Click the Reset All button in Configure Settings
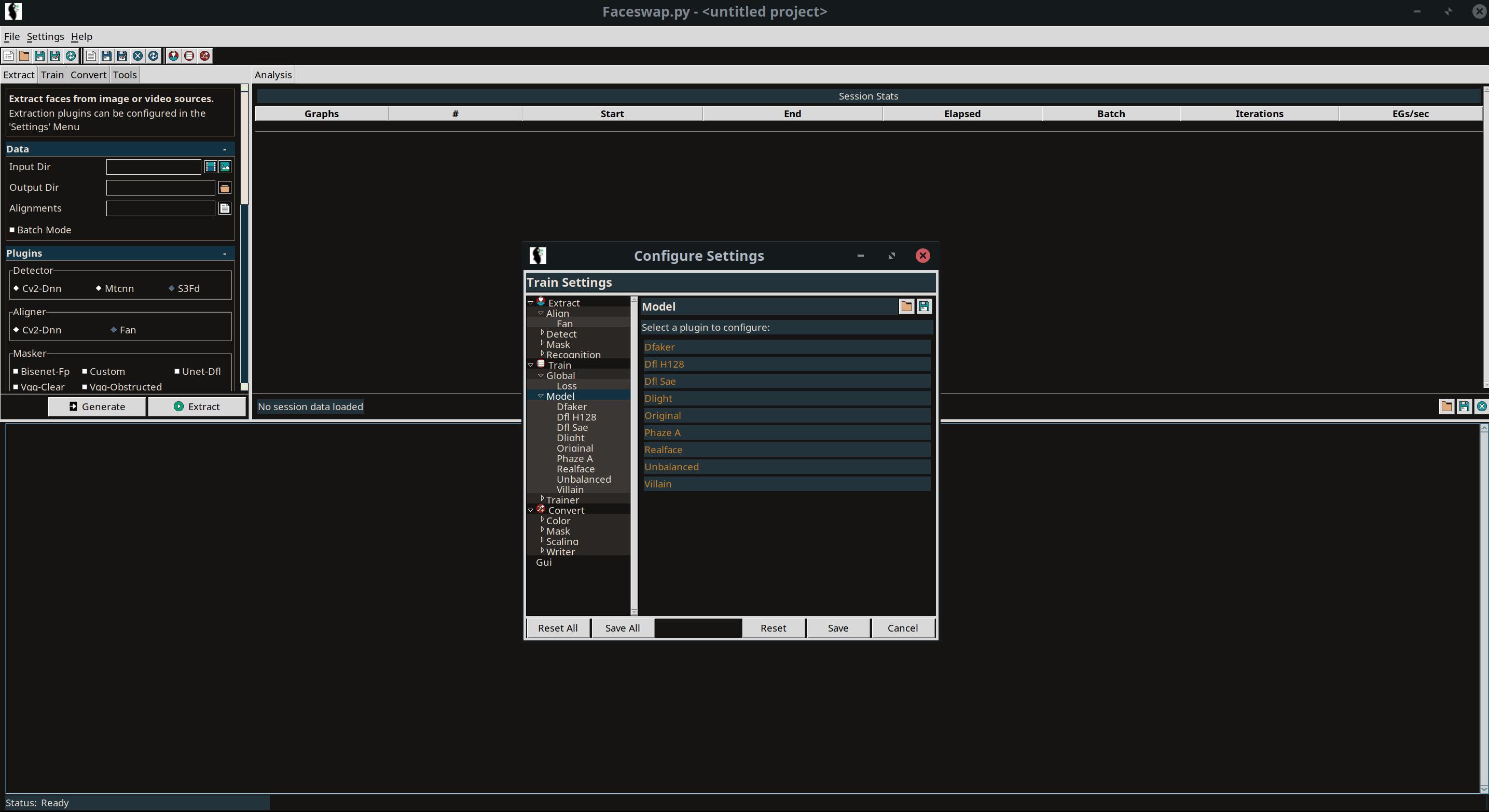Viewport: 1489px width, 812px height. coord(558,627)
